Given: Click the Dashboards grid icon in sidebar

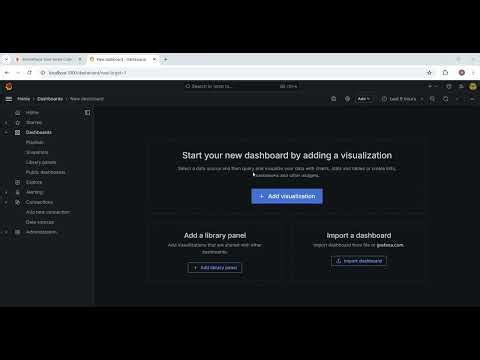Looking at the screenshot, I should click(18, 132).
